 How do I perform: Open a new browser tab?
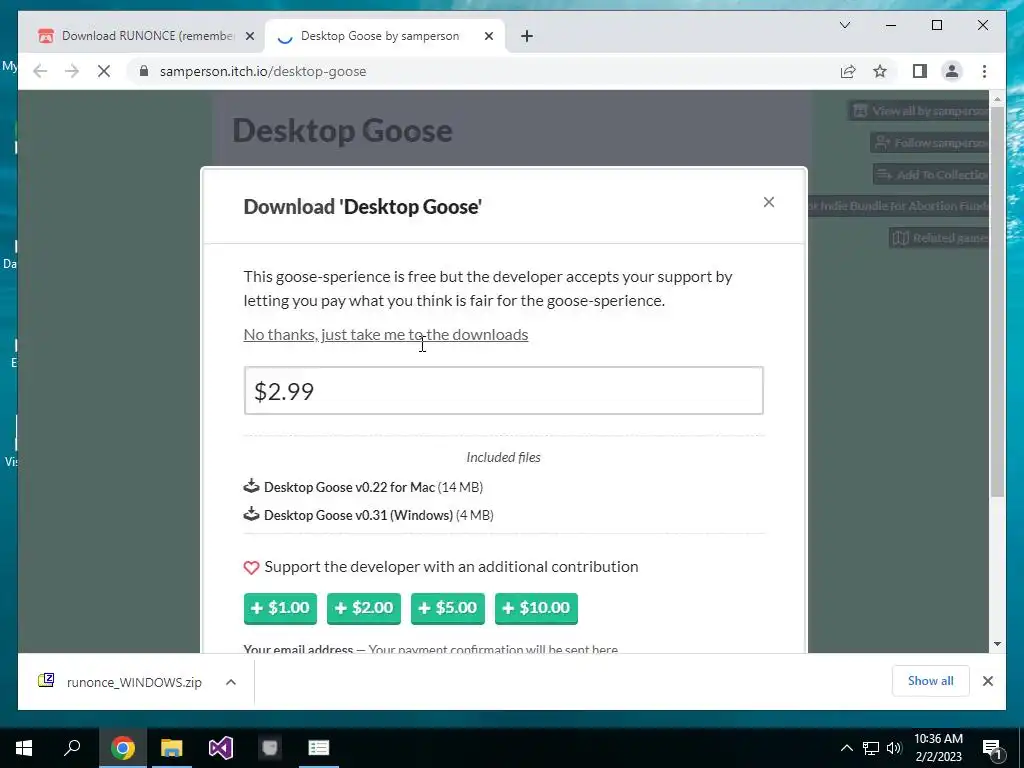[527, 36]
